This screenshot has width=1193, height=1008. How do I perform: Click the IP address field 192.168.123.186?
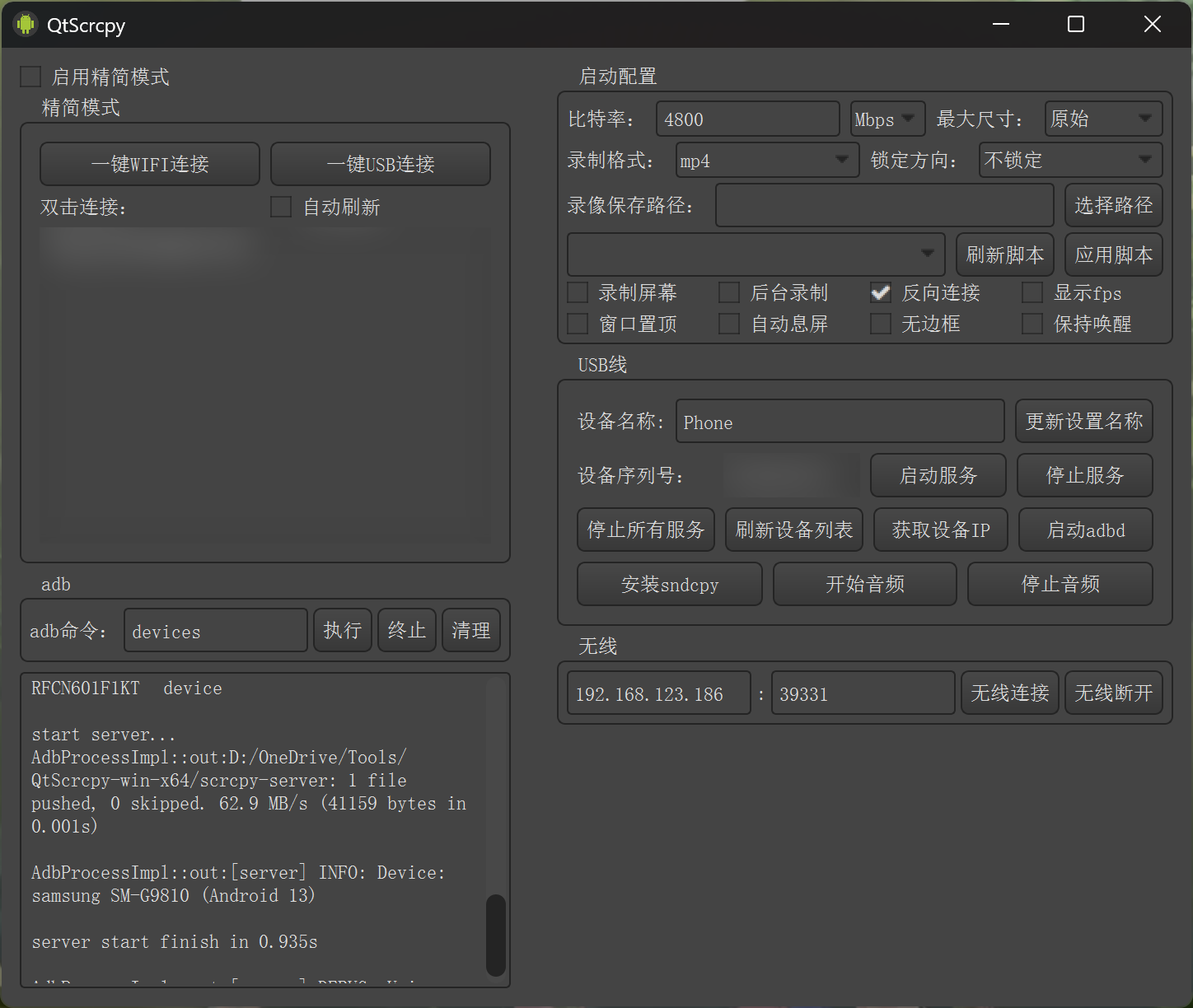659,693
